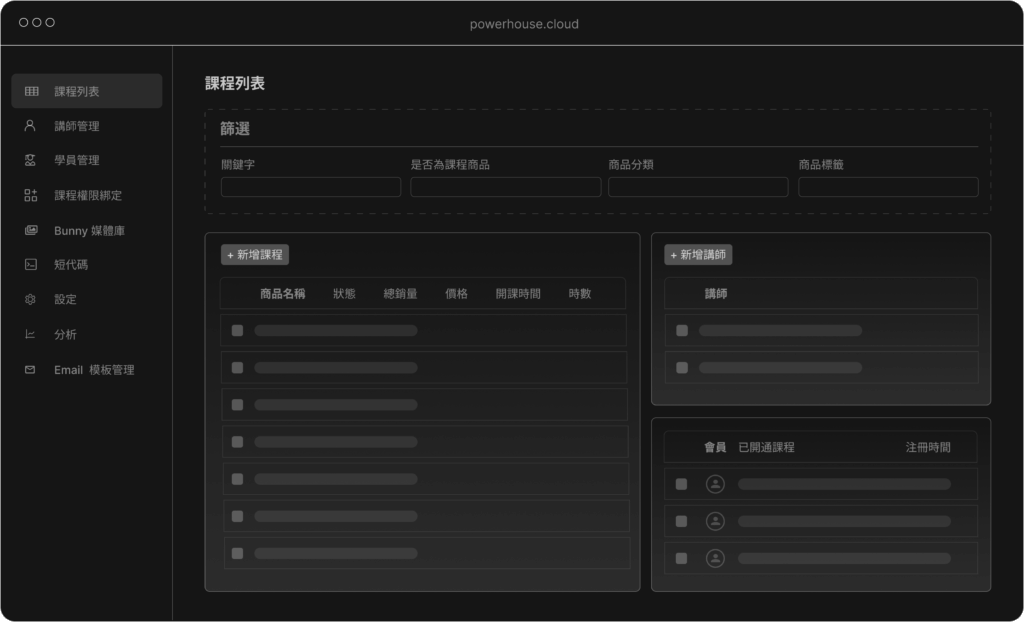Tick the first instructor row checkbox

[682, 330]
